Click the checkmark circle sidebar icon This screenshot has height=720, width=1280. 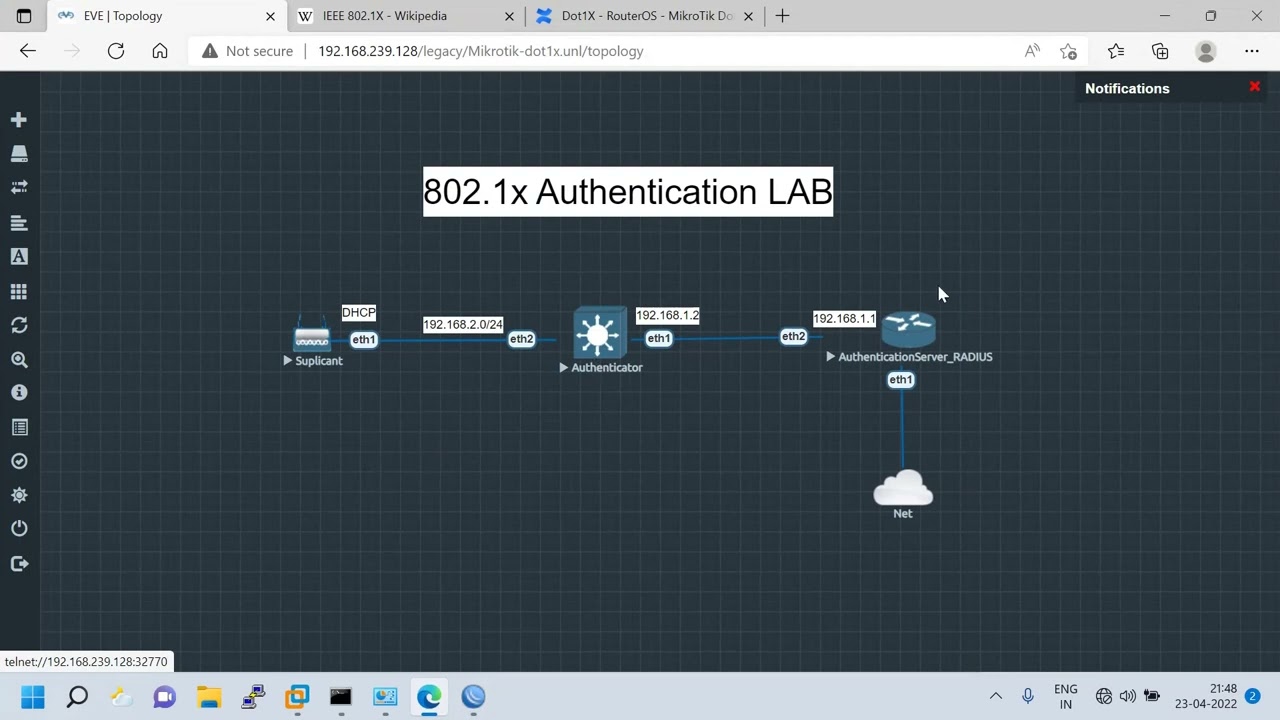point(19,461)
